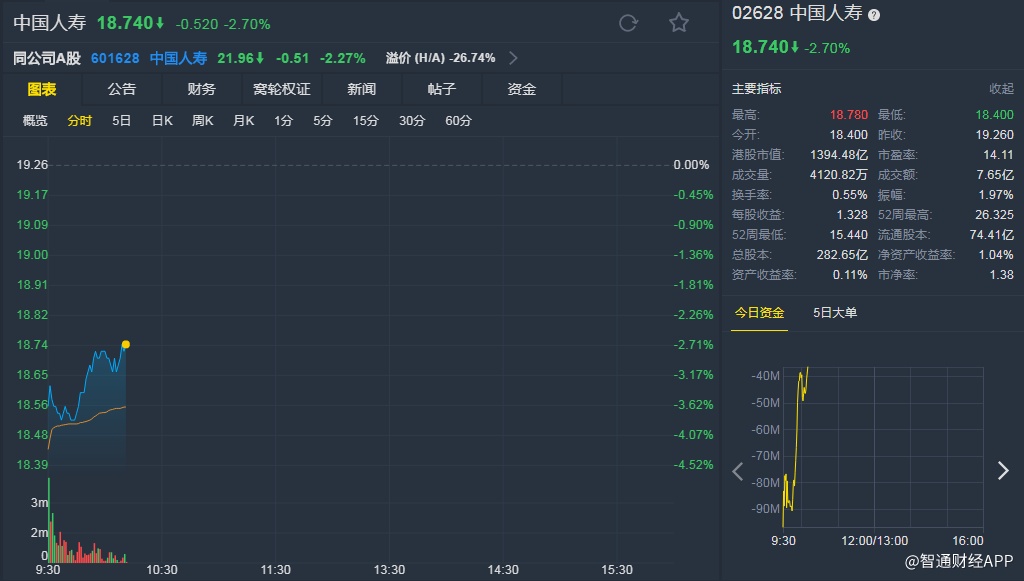Select the 新闻 tab
The width and height of the screenshot is (1024, 581).
(x=362, y=89)
